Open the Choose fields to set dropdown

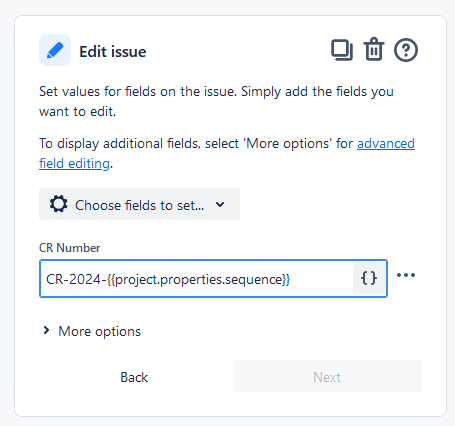pos(139,204)
